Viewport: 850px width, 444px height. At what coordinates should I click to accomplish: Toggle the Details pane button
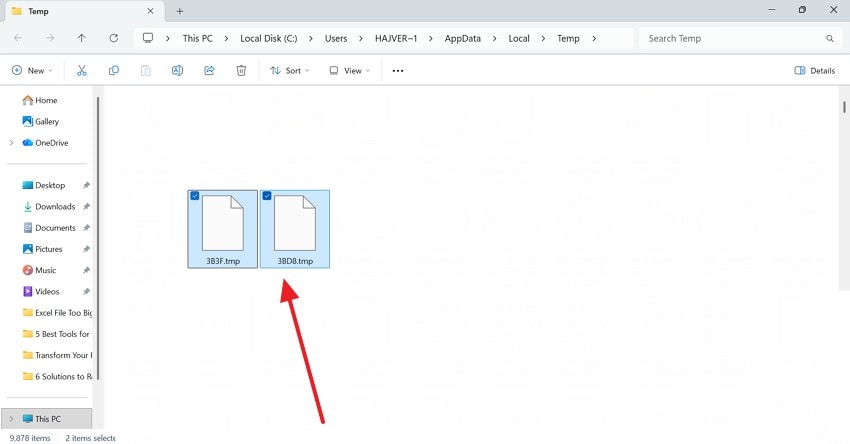814,70
